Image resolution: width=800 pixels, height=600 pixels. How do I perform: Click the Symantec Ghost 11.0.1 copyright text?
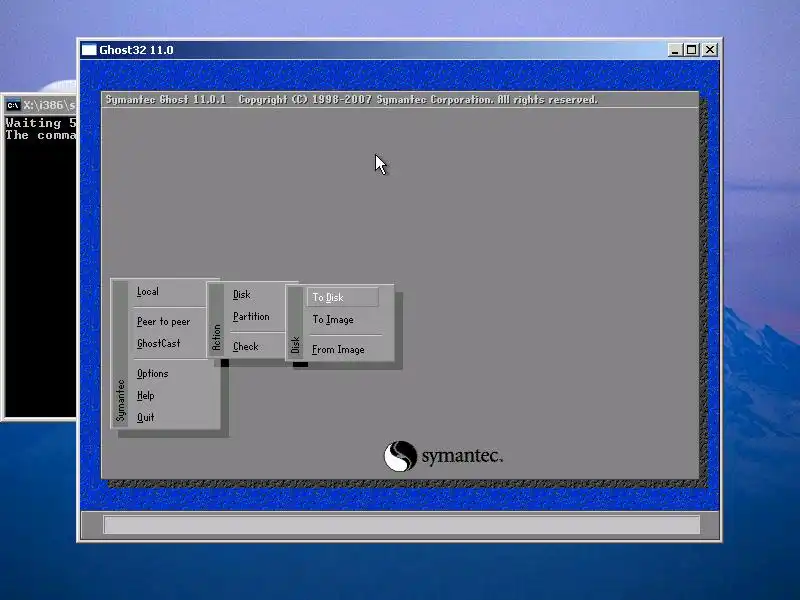tap(352, 99)
